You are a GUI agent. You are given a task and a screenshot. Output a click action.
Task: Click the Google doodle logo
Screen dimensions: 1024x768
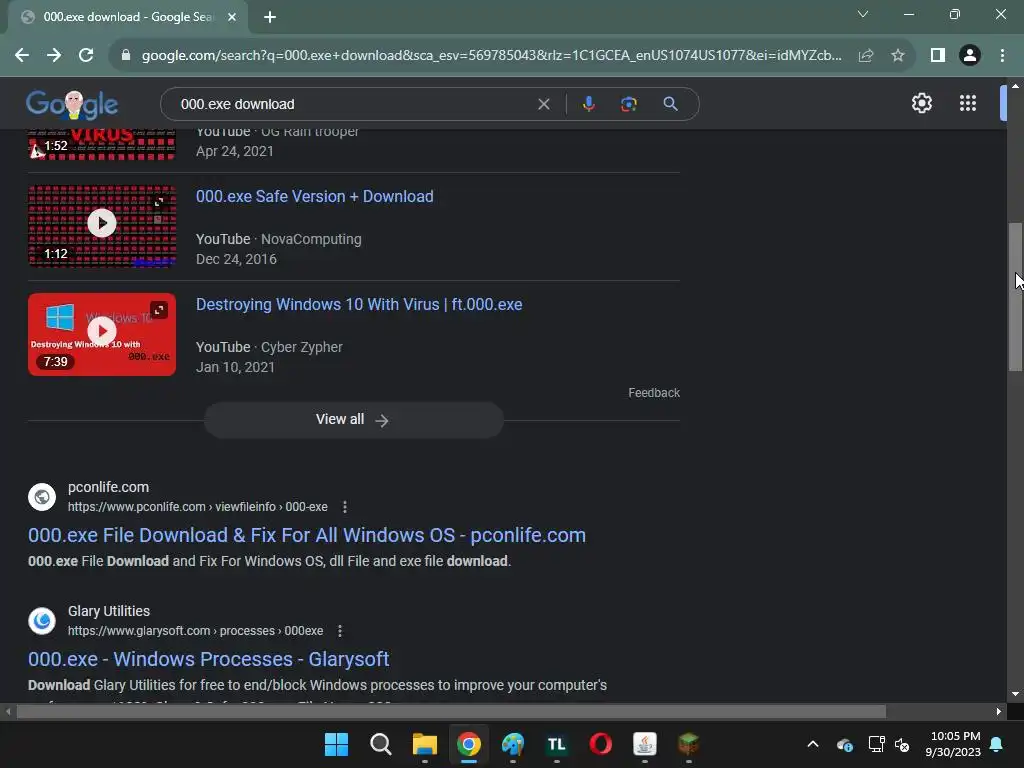[x=72, y=104]
